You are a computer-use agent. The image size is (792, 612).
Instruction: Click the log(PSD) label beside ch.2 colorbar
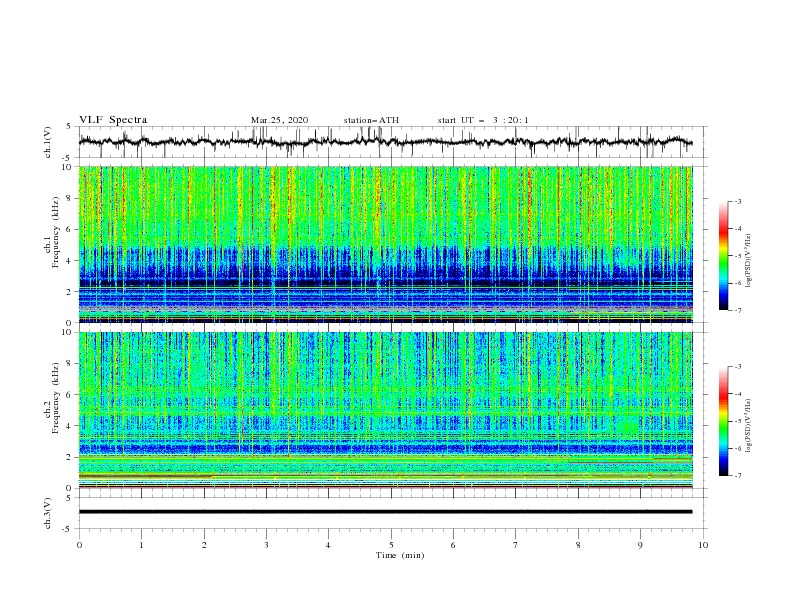tap(749, 425)
